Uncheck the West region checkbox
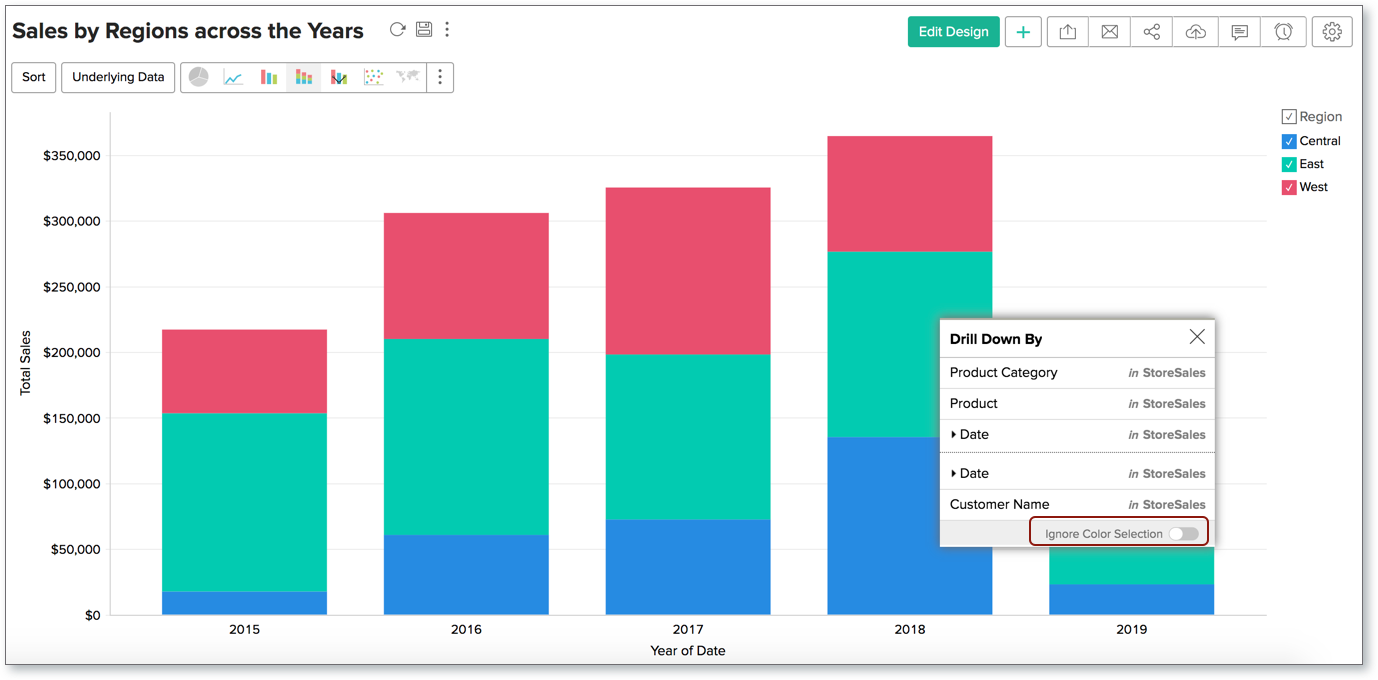This screenshot has width=1378, height=680. 1289,187
